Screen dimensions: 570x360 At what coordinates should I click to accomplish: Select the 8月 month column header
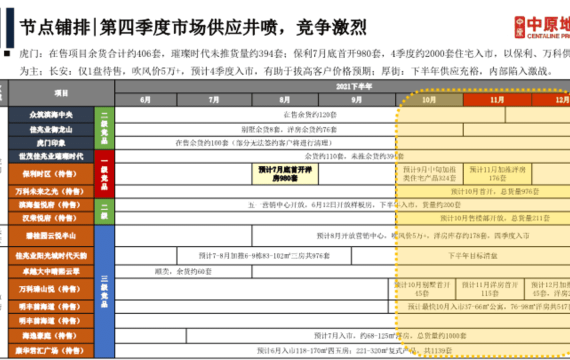(285, 100)
